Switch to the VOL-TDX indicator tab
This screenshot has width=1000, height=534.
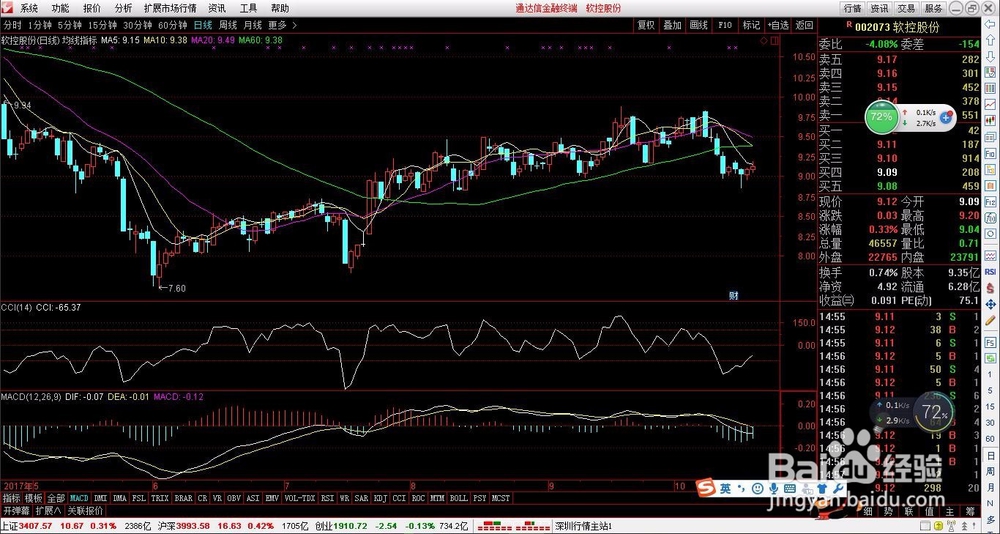tap(299, 498)
